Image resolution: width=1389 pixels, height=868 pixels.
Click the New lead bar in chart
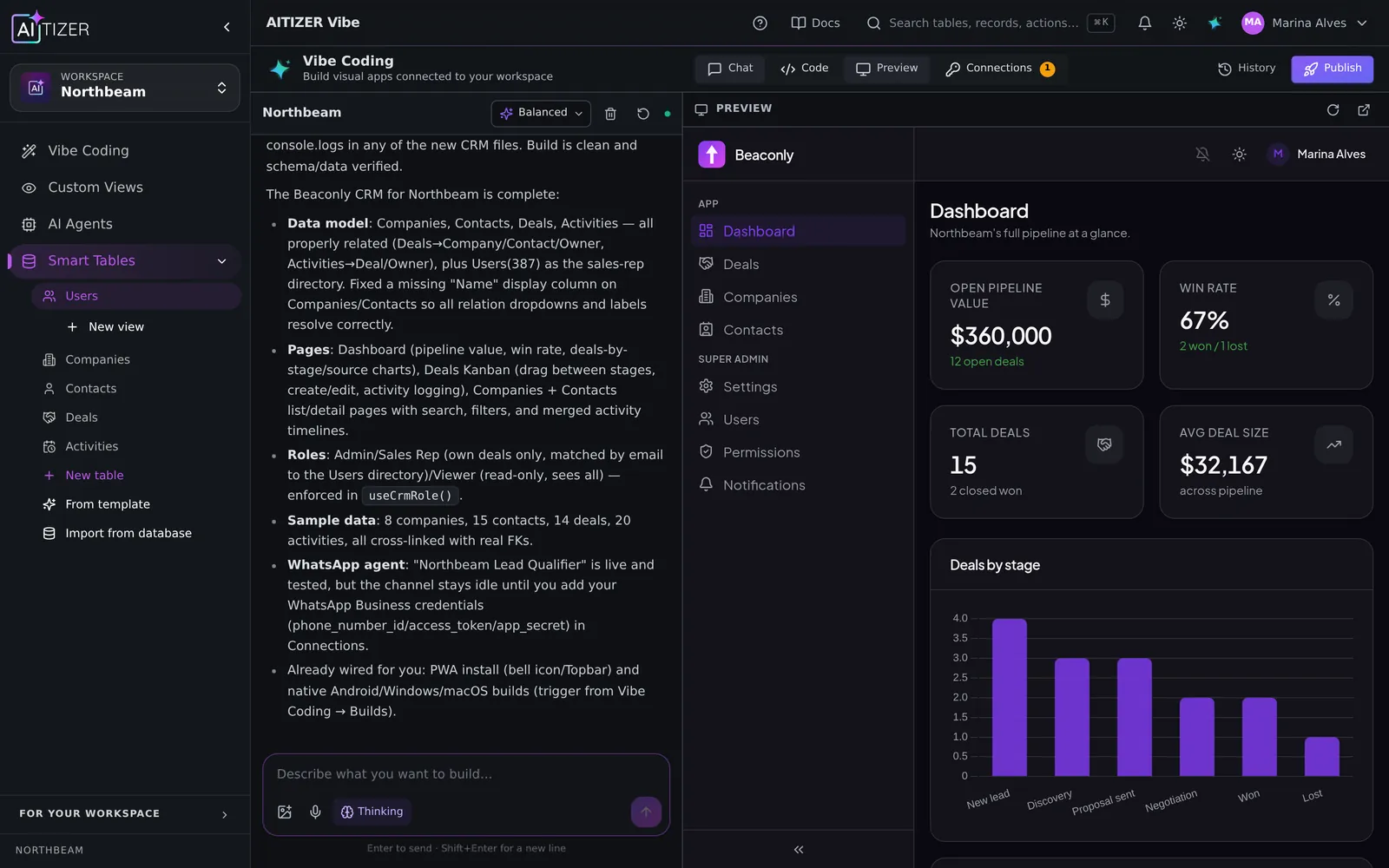(1009, 697)
